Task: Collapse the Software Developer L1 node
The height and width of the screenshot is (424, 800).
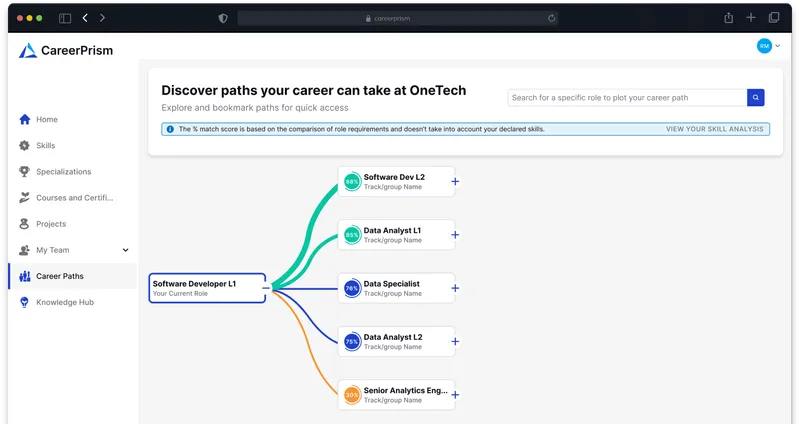Action: pyautogui.click(x=266, y=288)
